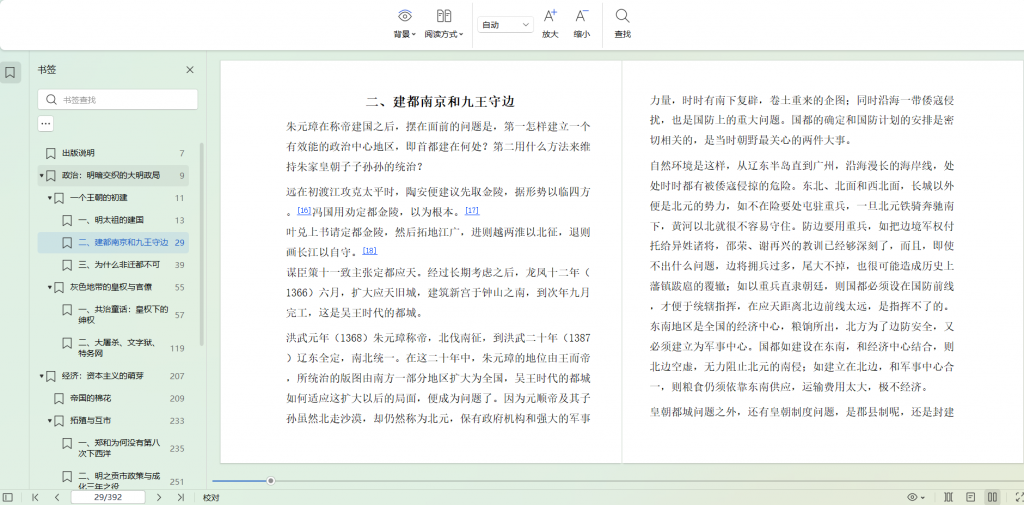
Task: Click the bookmark icon beside 三、为什么非迁都不可
Action: 67,265
